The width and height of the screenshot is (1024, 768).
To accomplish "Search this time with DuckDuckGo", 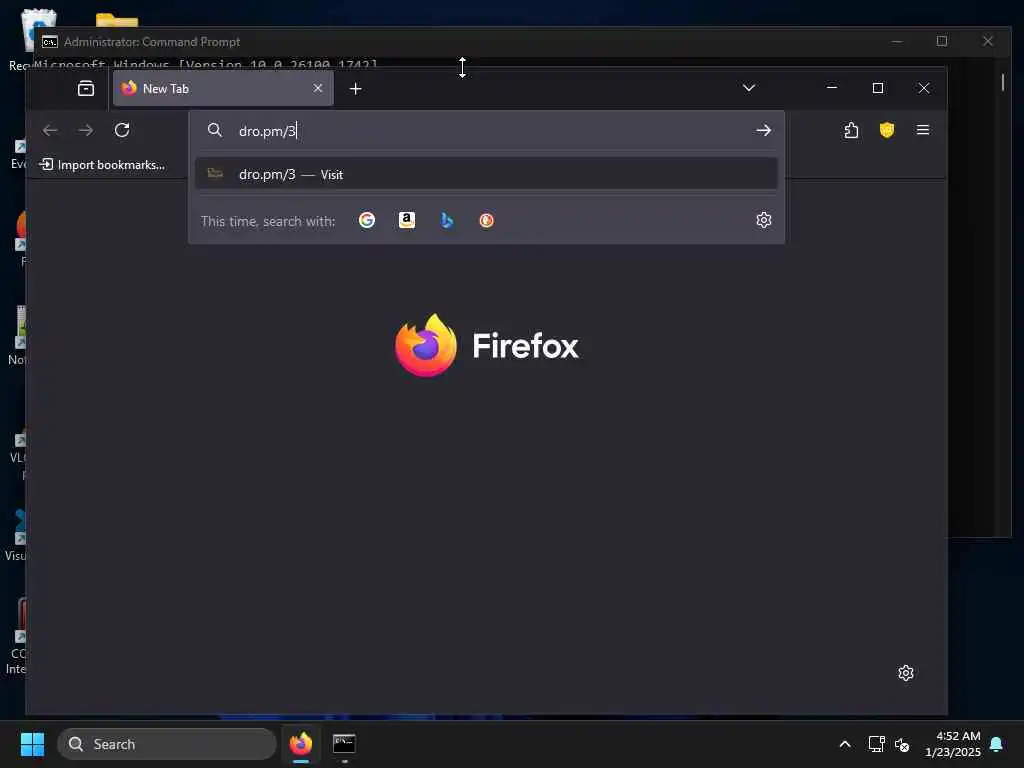I will [487, 220].
